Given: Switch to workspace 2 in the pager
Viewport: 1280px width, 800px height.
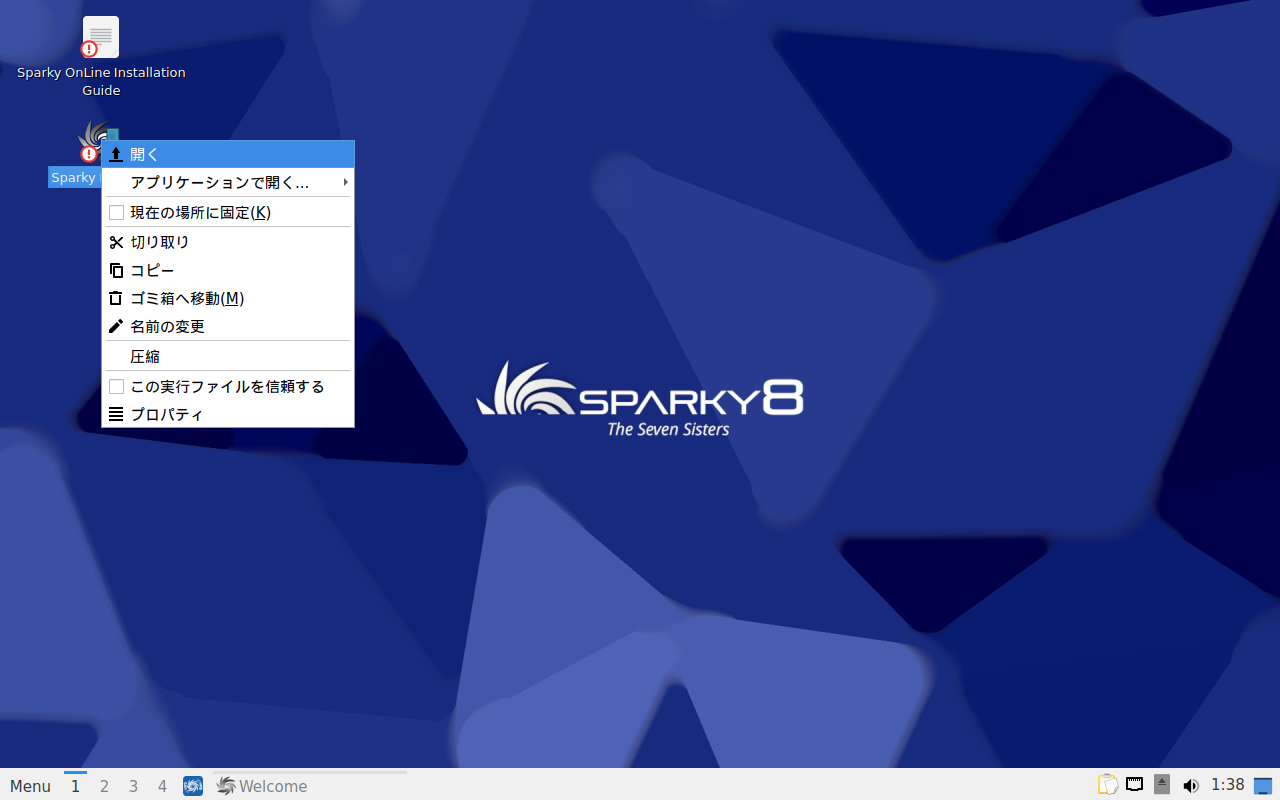Looking at the screenshot, I should 104,786.
